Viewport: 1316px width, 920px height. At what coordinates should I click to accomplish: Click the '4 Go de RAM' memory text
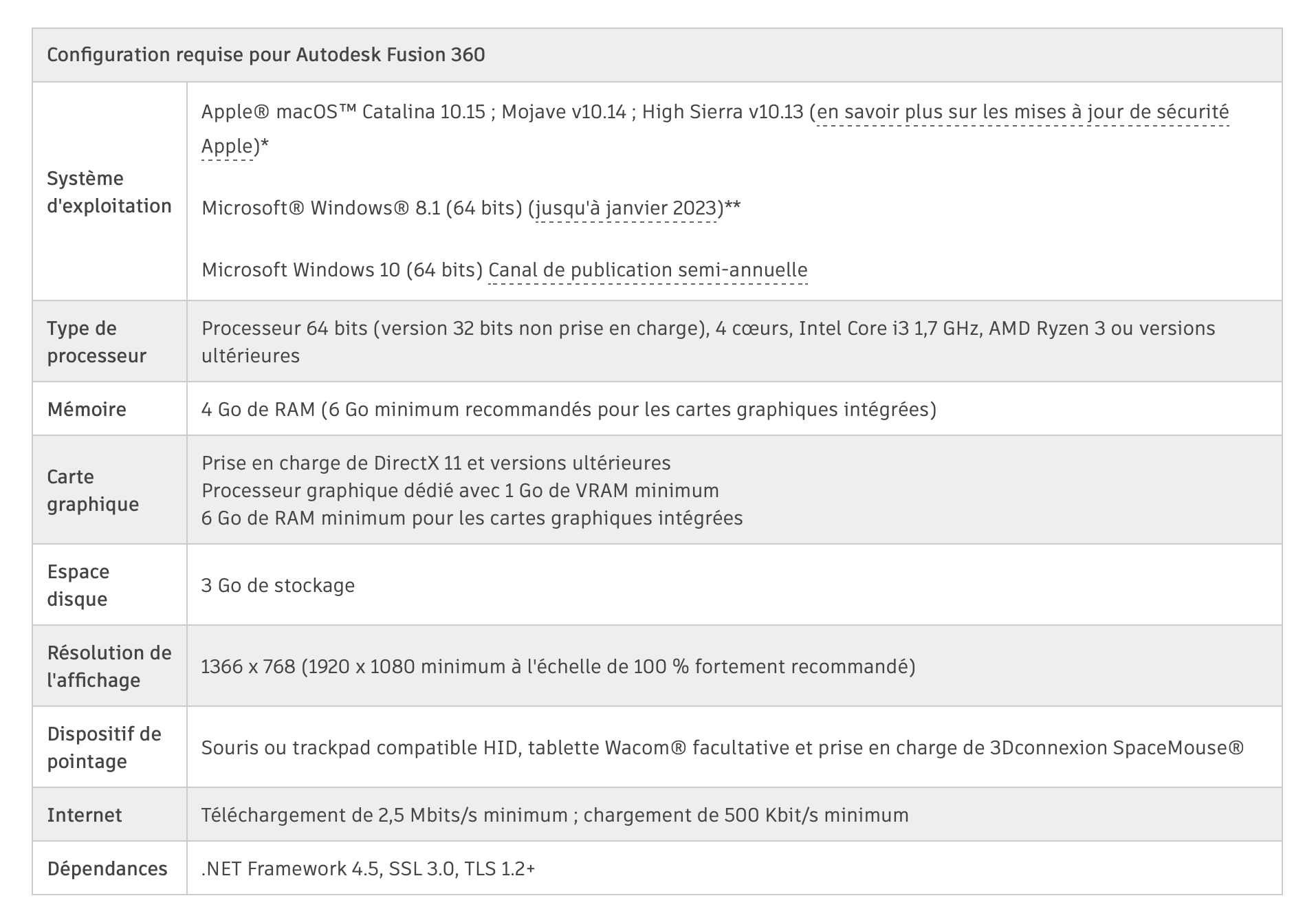(x=258, y=409)
